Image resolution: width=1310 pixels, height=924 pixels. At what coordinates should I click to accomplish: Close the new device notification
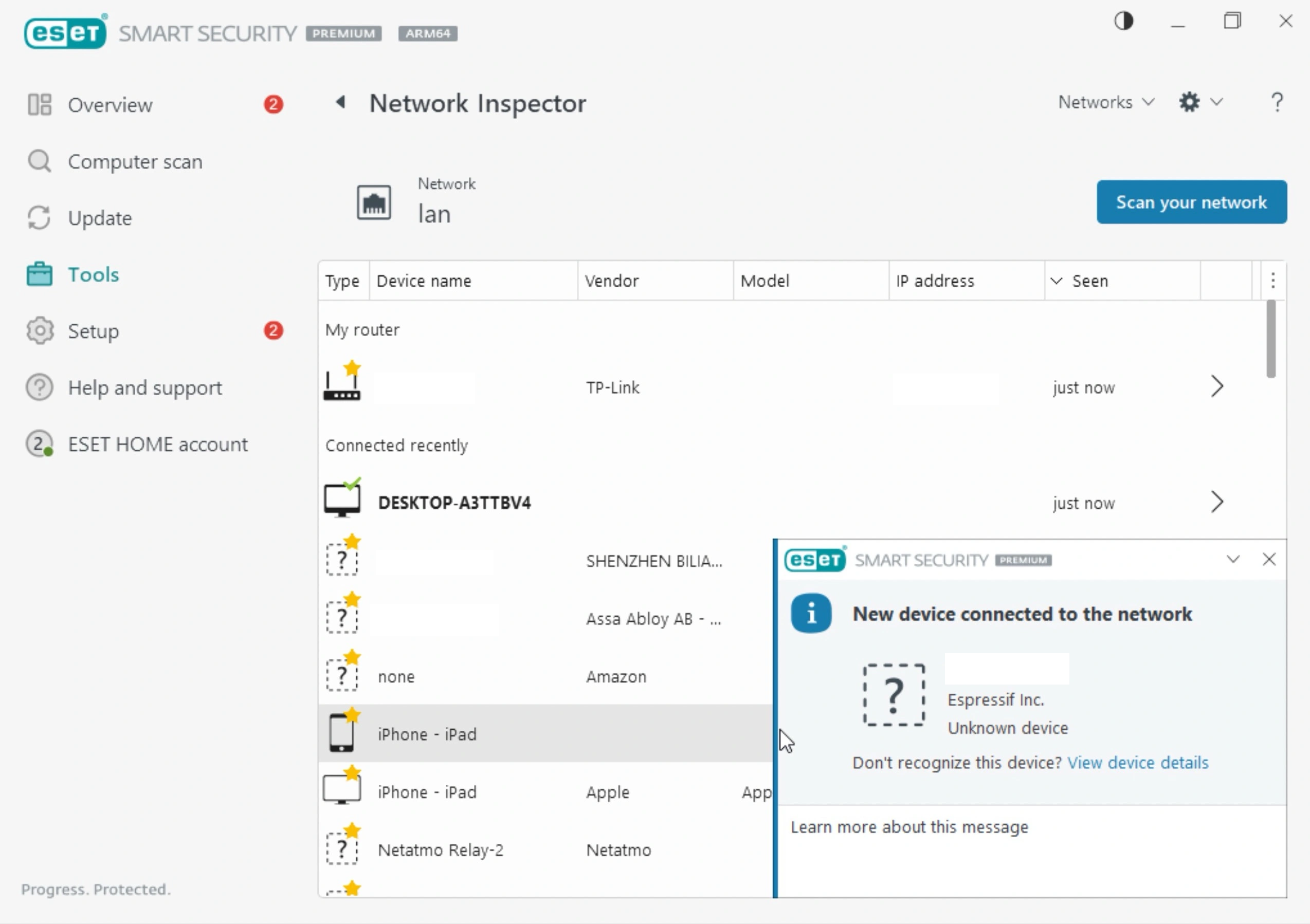[1269, 560]
